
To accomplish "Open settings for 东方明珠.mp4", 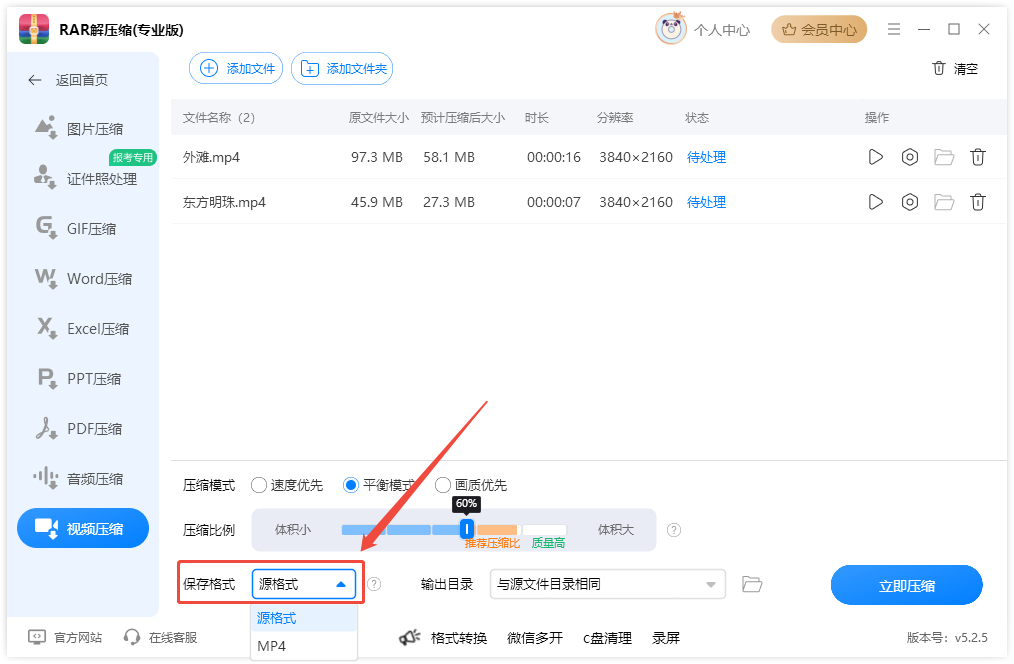I will pos(910,202).
